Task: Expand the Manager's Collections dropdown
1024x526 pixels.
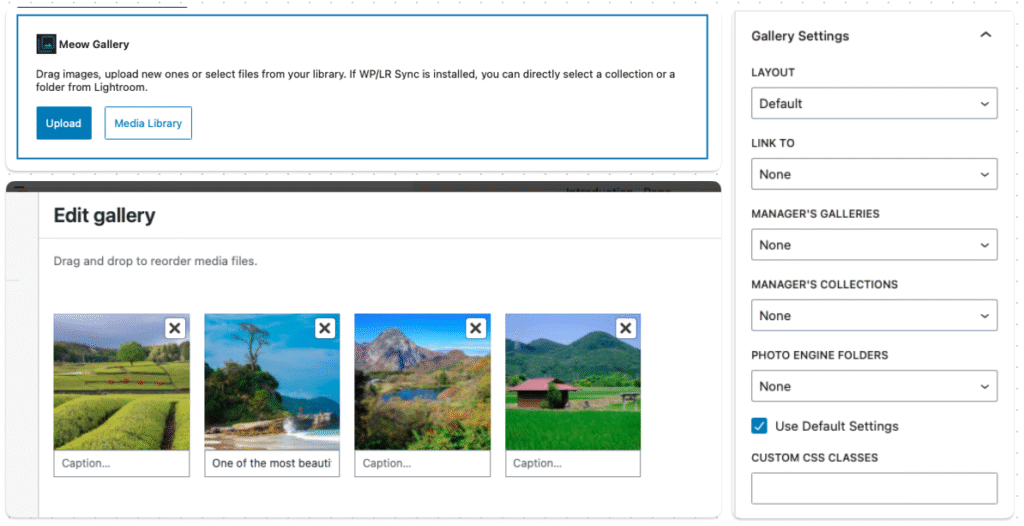Action: 874,316
